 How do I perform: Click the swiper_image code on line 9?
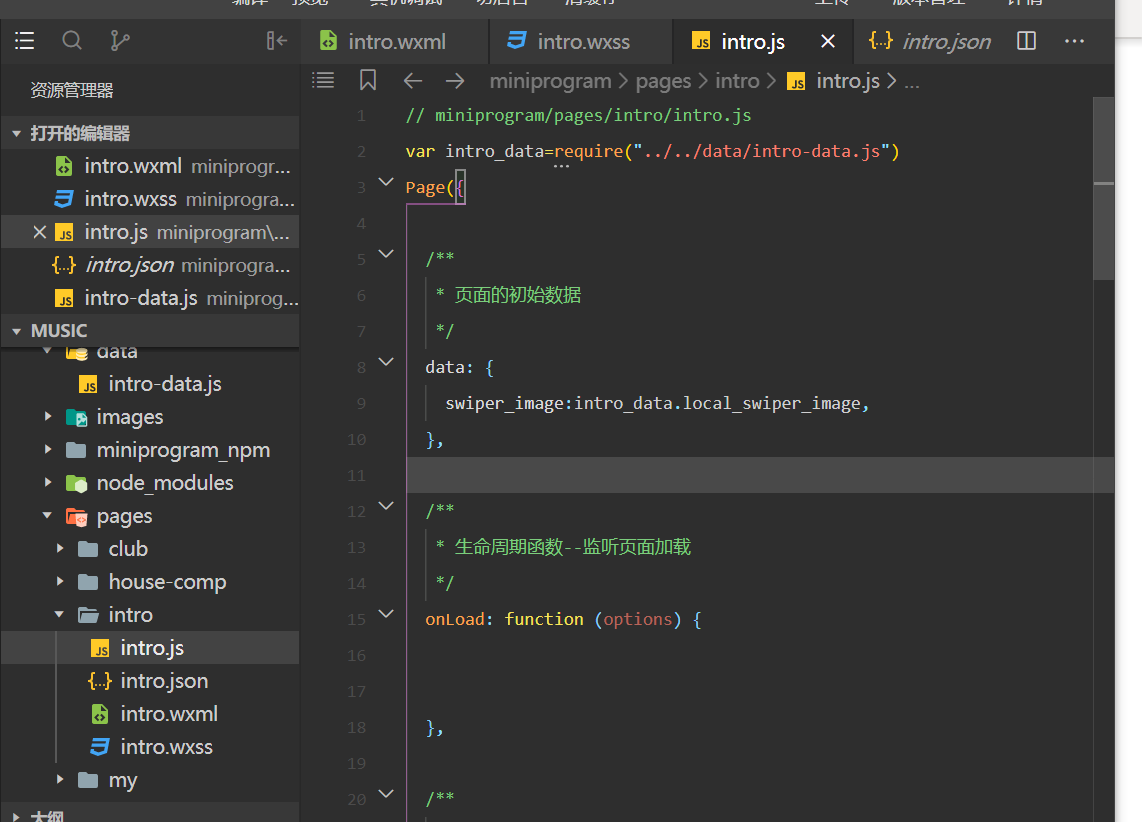pos(656,403)
